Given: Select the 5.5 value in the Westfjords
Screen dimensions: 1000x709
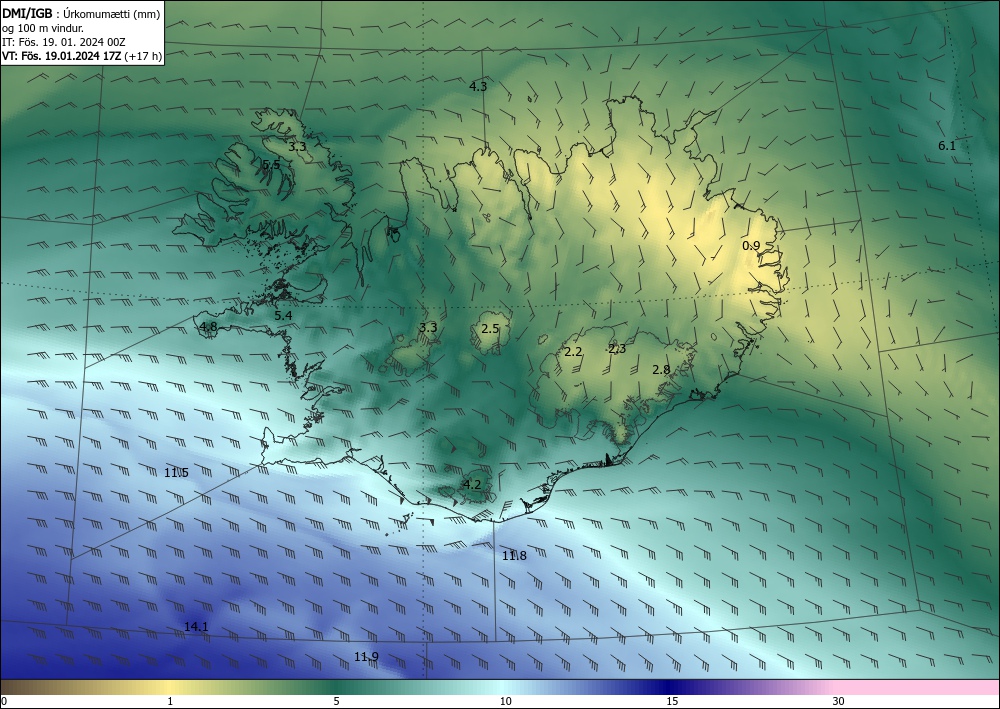Looking at the screenshot, I should (x=271, y=165).
